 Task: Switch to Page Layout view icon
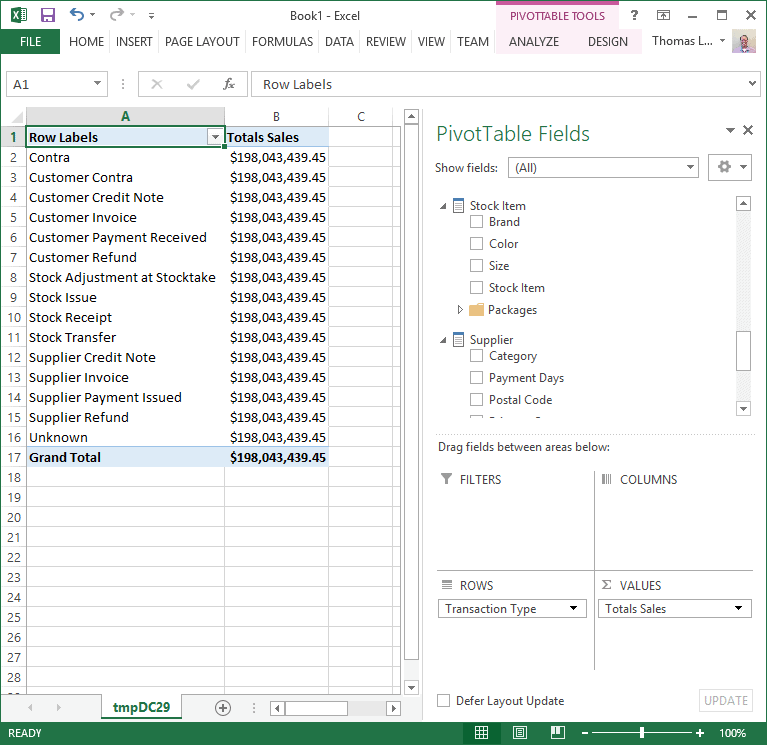(519, 733)
